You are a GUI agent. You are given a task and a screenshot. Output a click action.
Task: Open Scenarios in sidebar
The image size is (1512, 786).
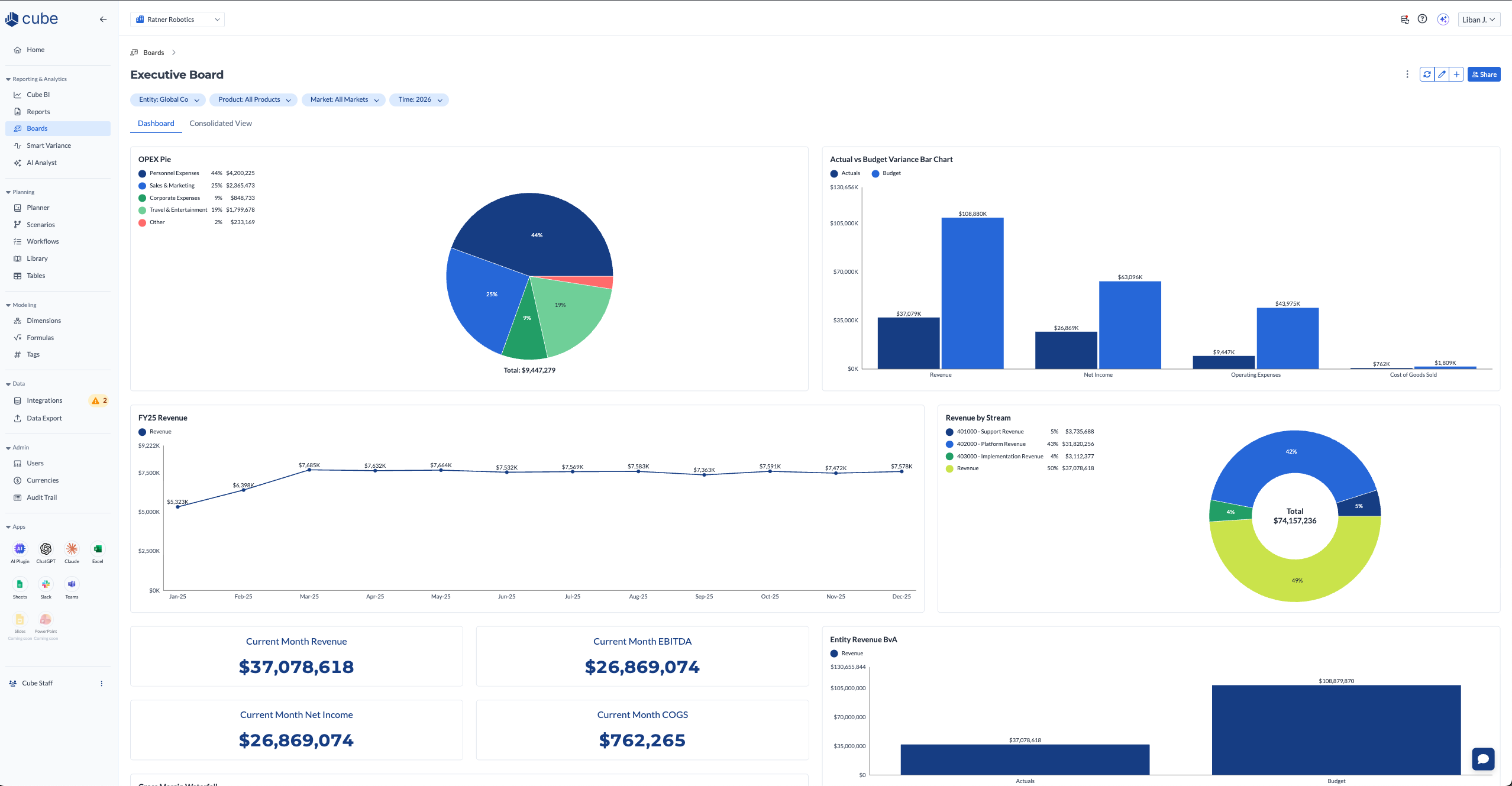58,225
